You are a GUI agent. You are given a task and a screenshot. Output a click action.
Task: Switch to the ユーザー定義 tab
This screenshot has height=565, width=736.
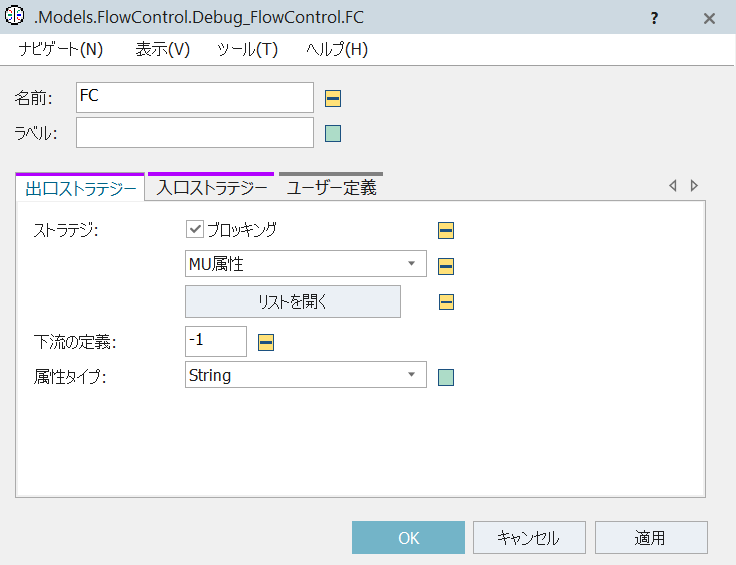coord(331,188)
